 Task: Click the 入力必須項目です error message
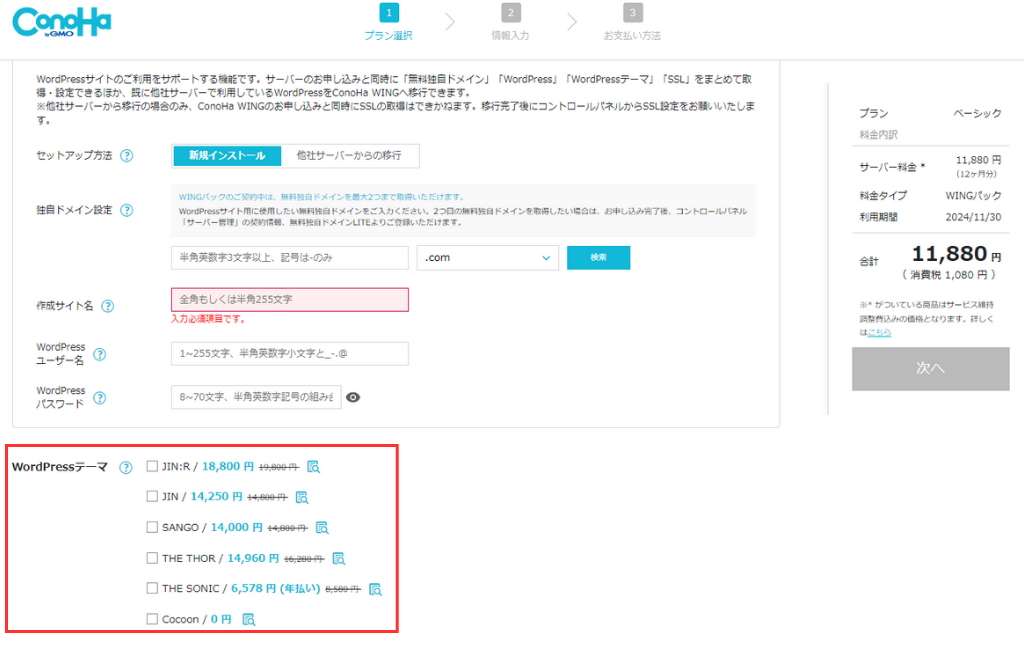point(208,319)
